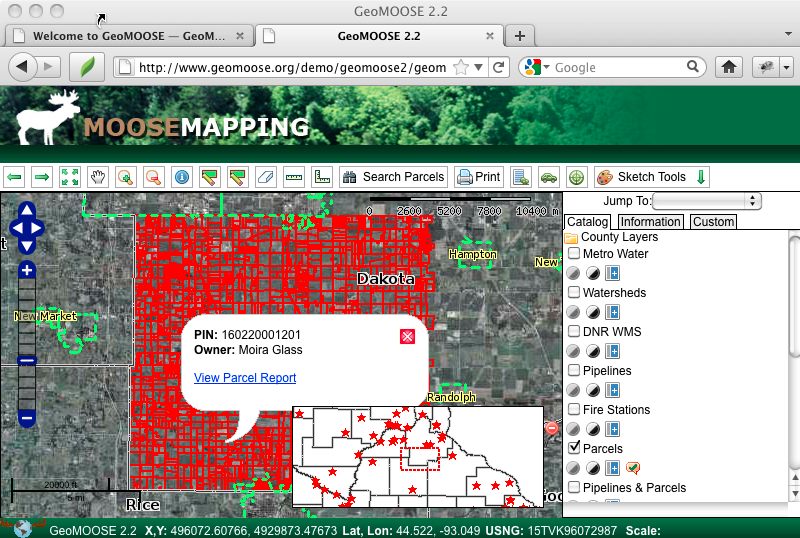Switch to the Information tab
Viewport: 800px width, 538px height.
tap(651, 222)
